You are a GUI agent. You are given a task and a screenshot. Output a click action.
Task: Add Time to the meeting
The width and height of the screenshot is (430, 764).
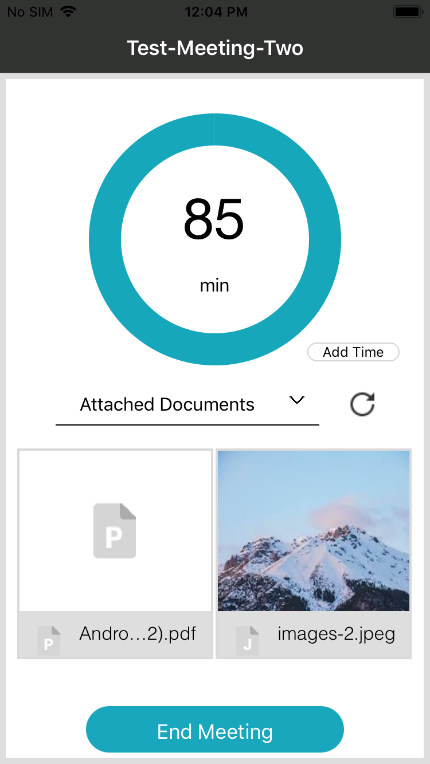(353, 352)
